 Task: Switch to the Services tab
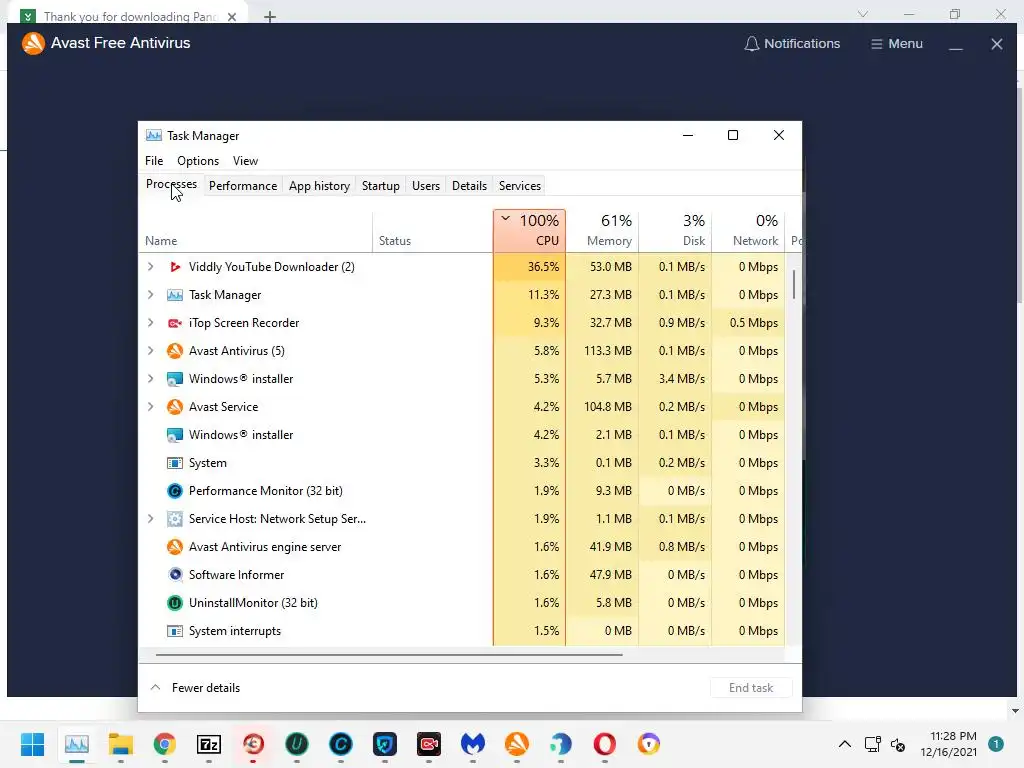click(x=520, y=186)
